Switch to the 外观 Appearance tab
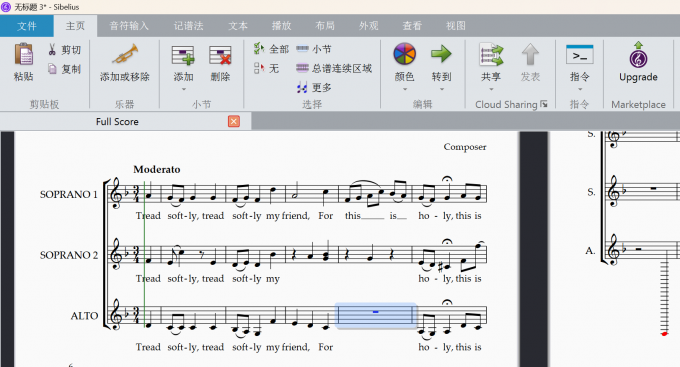 (x=369, y=26)
